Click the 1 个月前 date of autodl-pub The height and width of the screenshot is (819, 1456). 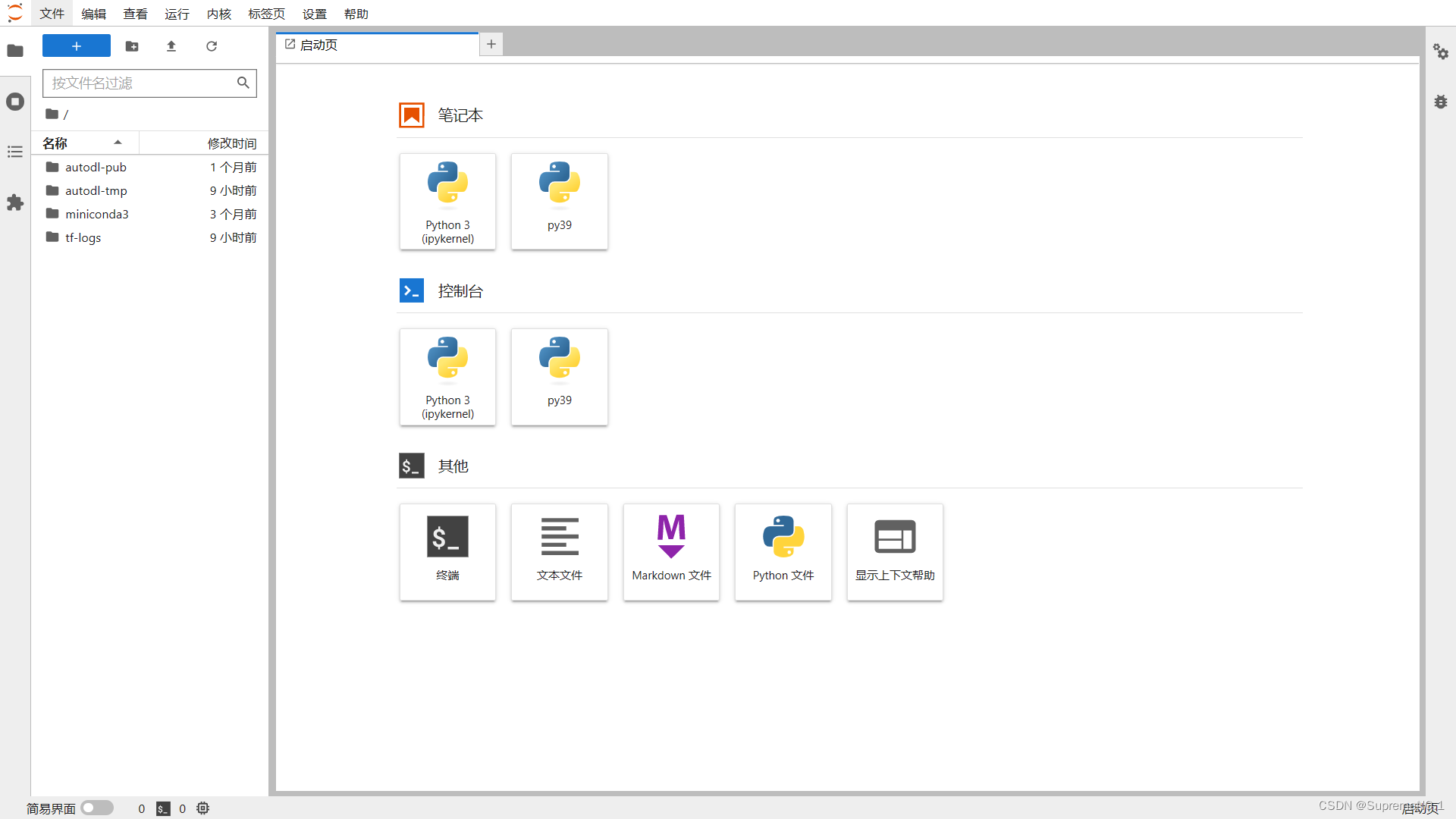pyautogui.click(x=234, y=167)
